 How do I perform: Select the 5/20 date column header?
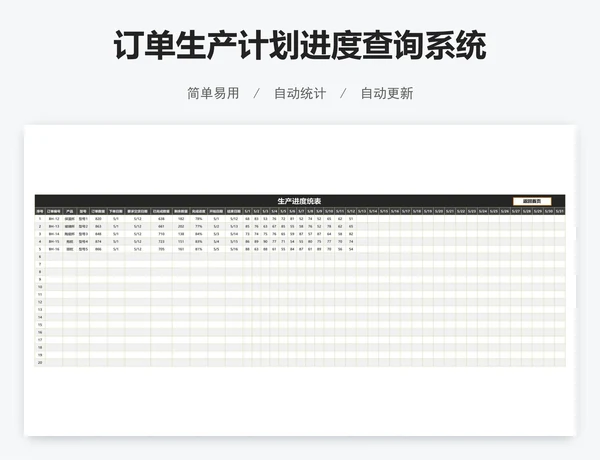(x=439, y=211)
